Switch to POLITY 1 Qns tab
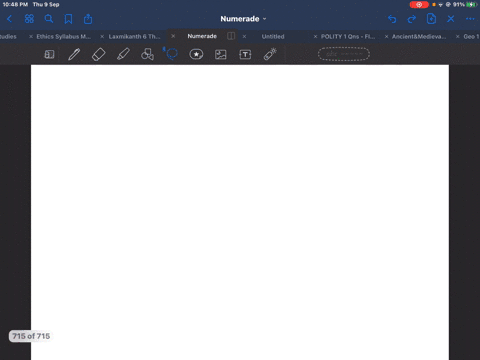The height and width of the screenshot is (360, 480). [348, 37]
